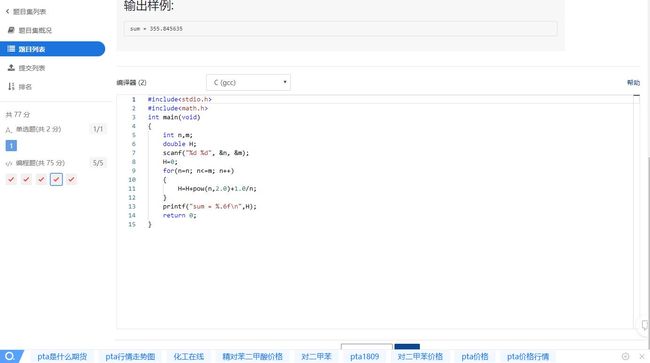The image size is (650, 363).
Task: Close the bottom suggestion bar
Action: 642,356
